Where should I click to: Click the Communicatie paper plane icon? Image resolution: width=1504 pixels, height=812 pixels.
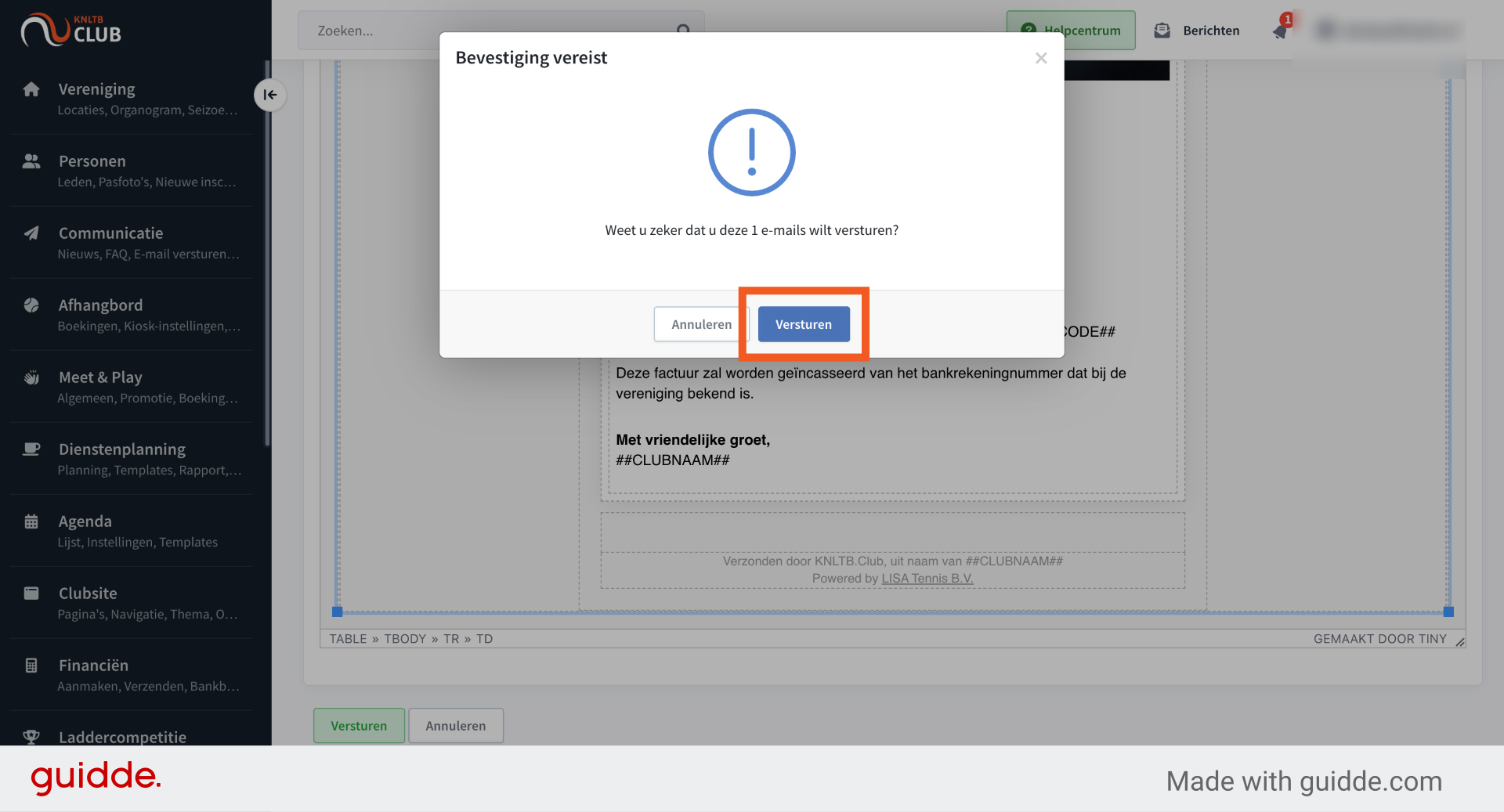[31, 233]
